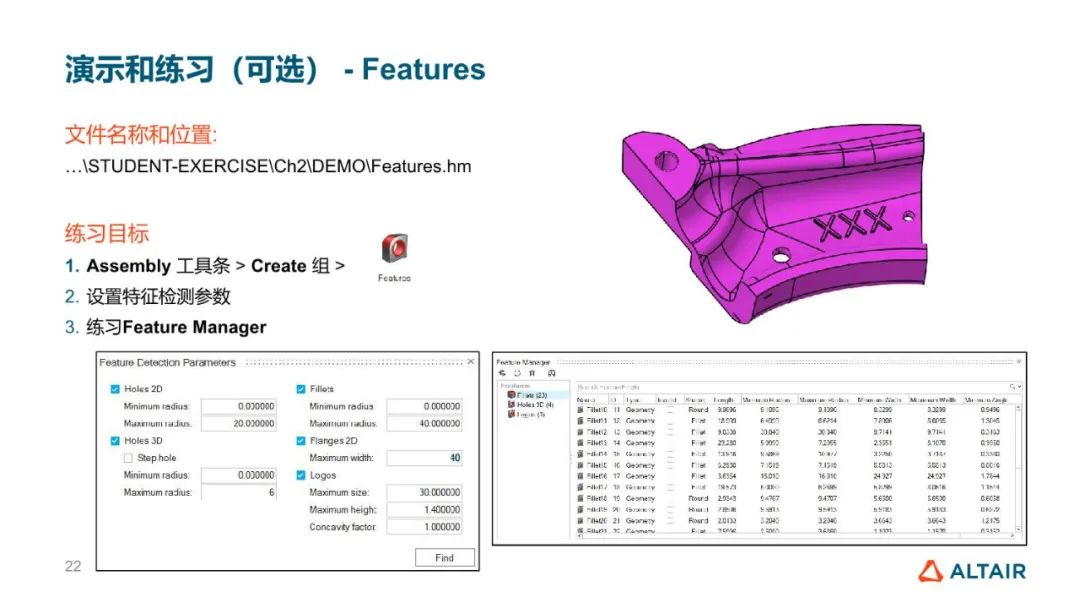Sort by the Minimum Radius column header

(x=768, y=399)
